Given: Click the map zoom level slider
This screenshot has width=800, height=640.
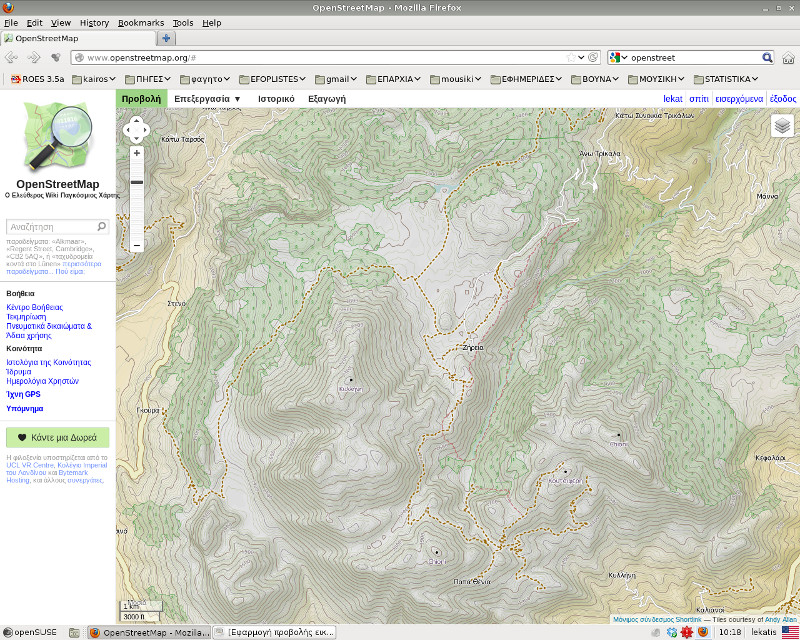Looking at the screenshot, I should (x=136, y=182).
